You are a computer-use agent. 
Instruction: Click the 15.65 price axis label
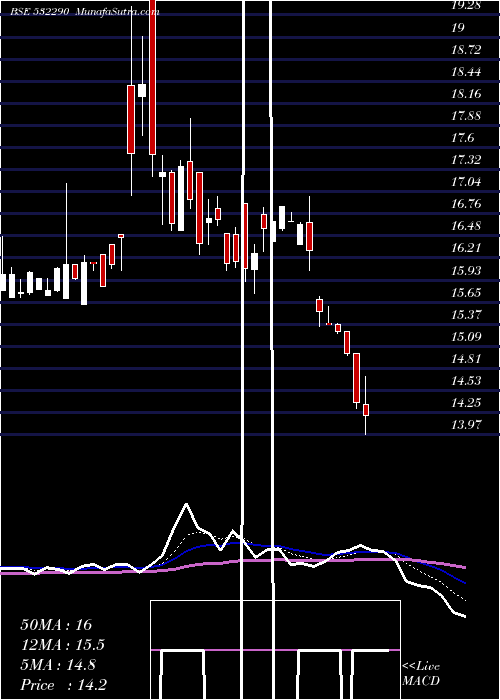pyautogui.click(x=466, y=292)
